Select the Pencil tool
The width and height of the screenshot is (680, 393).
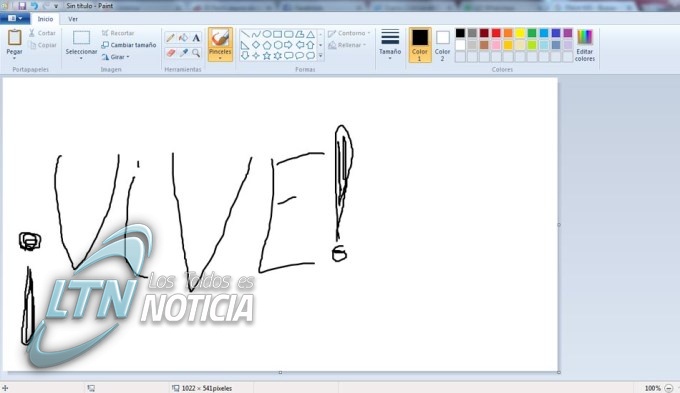(170, 38)
